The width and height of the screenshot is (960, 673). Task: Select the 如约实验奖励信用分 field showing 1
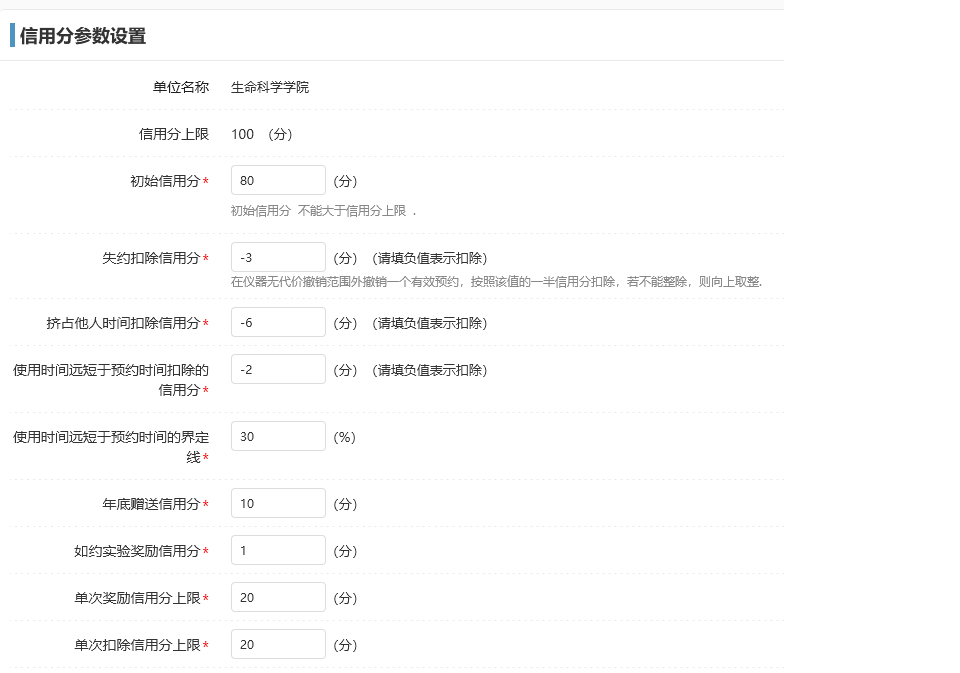coord(277,549)
